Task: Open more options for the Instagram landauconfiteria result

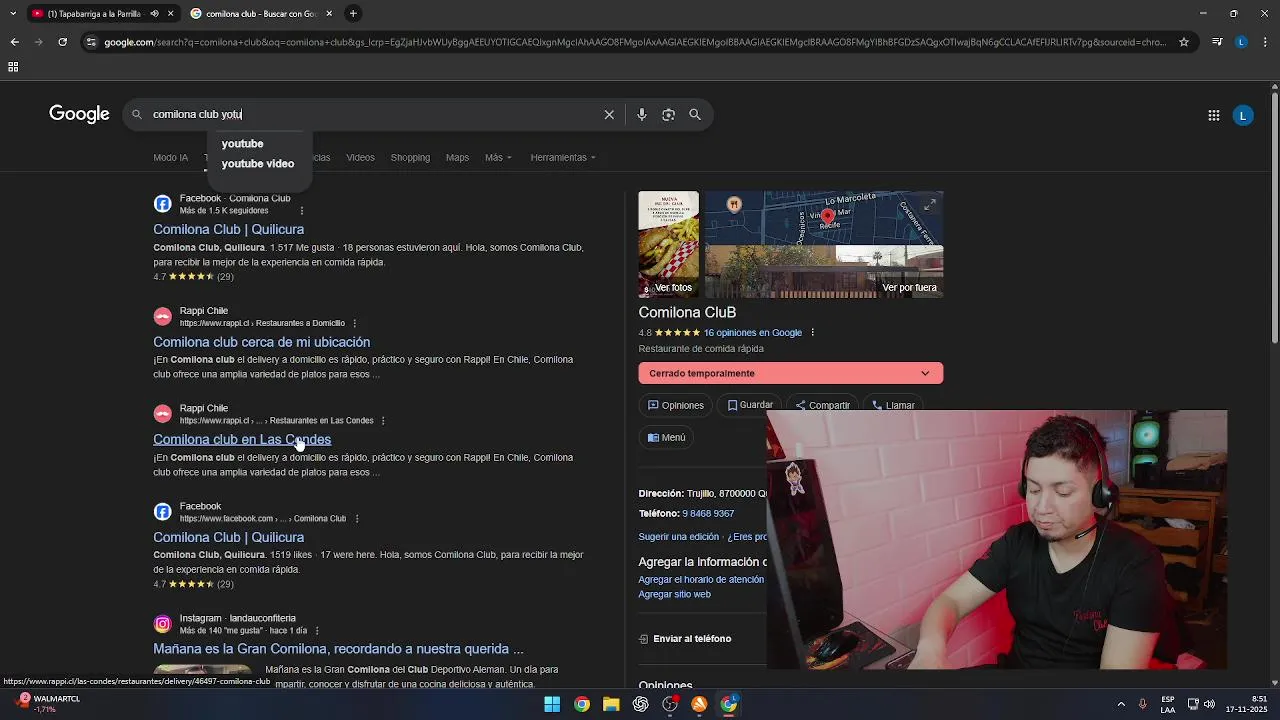Action: point(317,631)
